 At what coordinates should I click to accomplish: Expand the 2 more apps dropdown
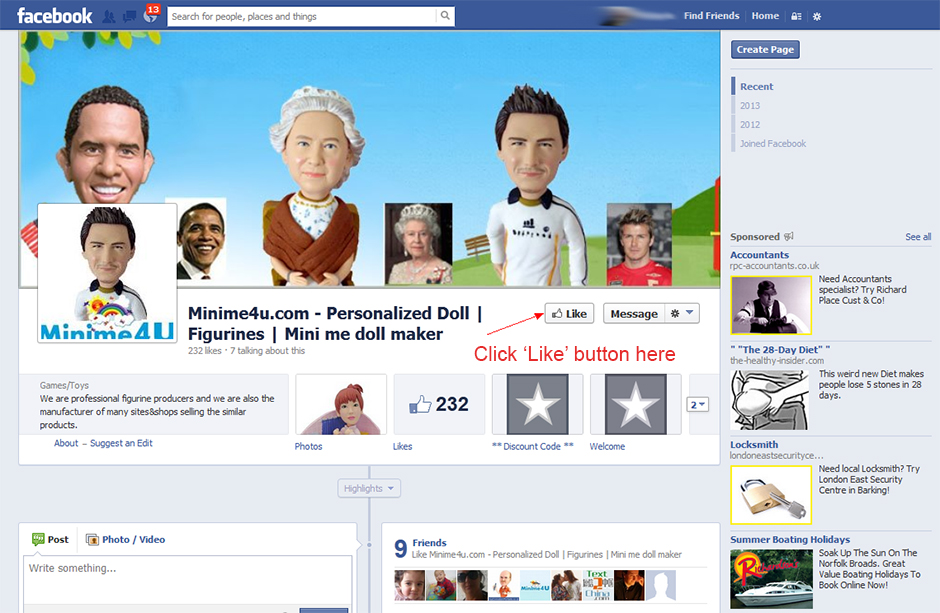697,404
